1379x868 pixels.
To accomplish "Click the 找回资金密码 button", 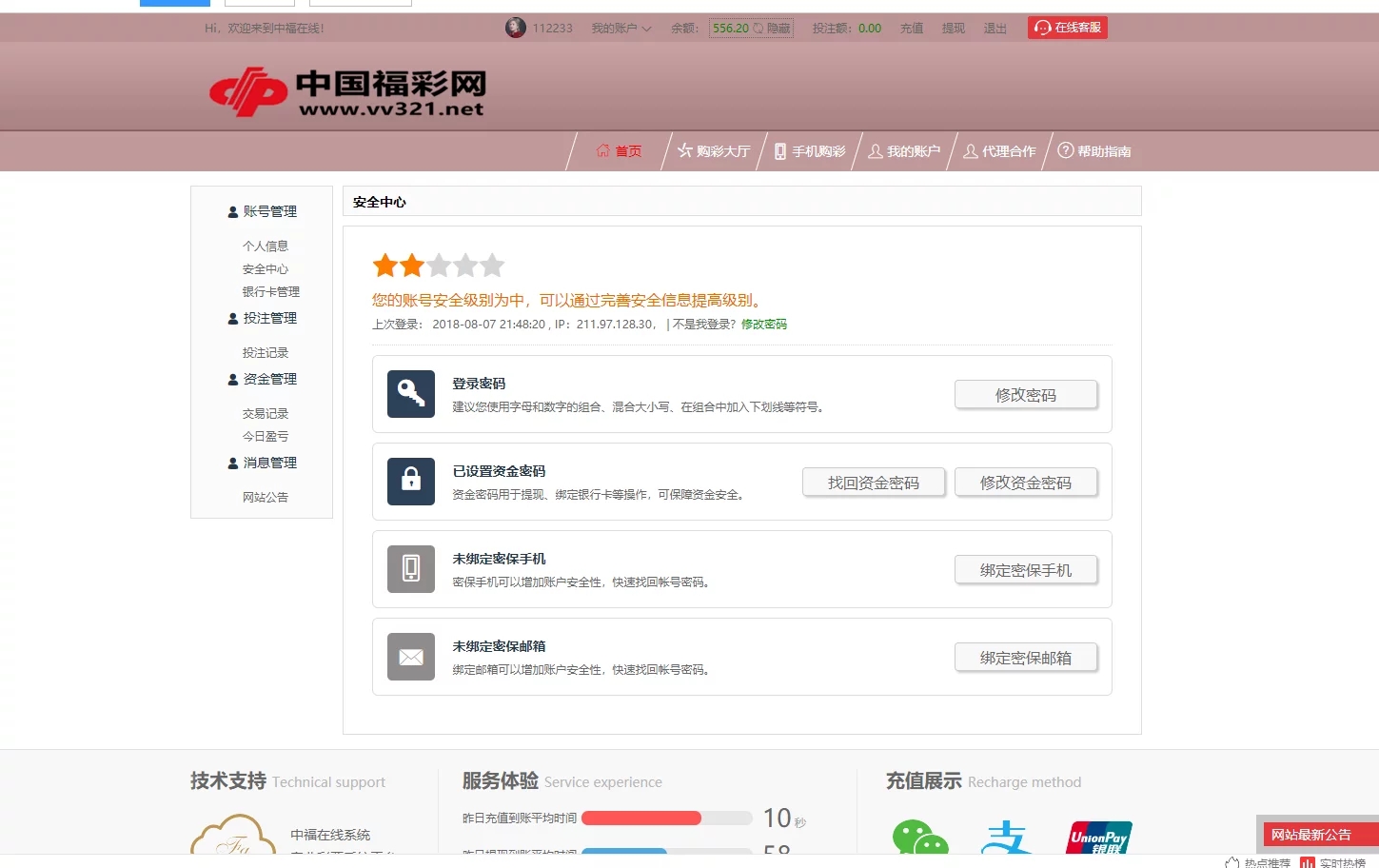I will pyautogui.click(x=874, y=483).
